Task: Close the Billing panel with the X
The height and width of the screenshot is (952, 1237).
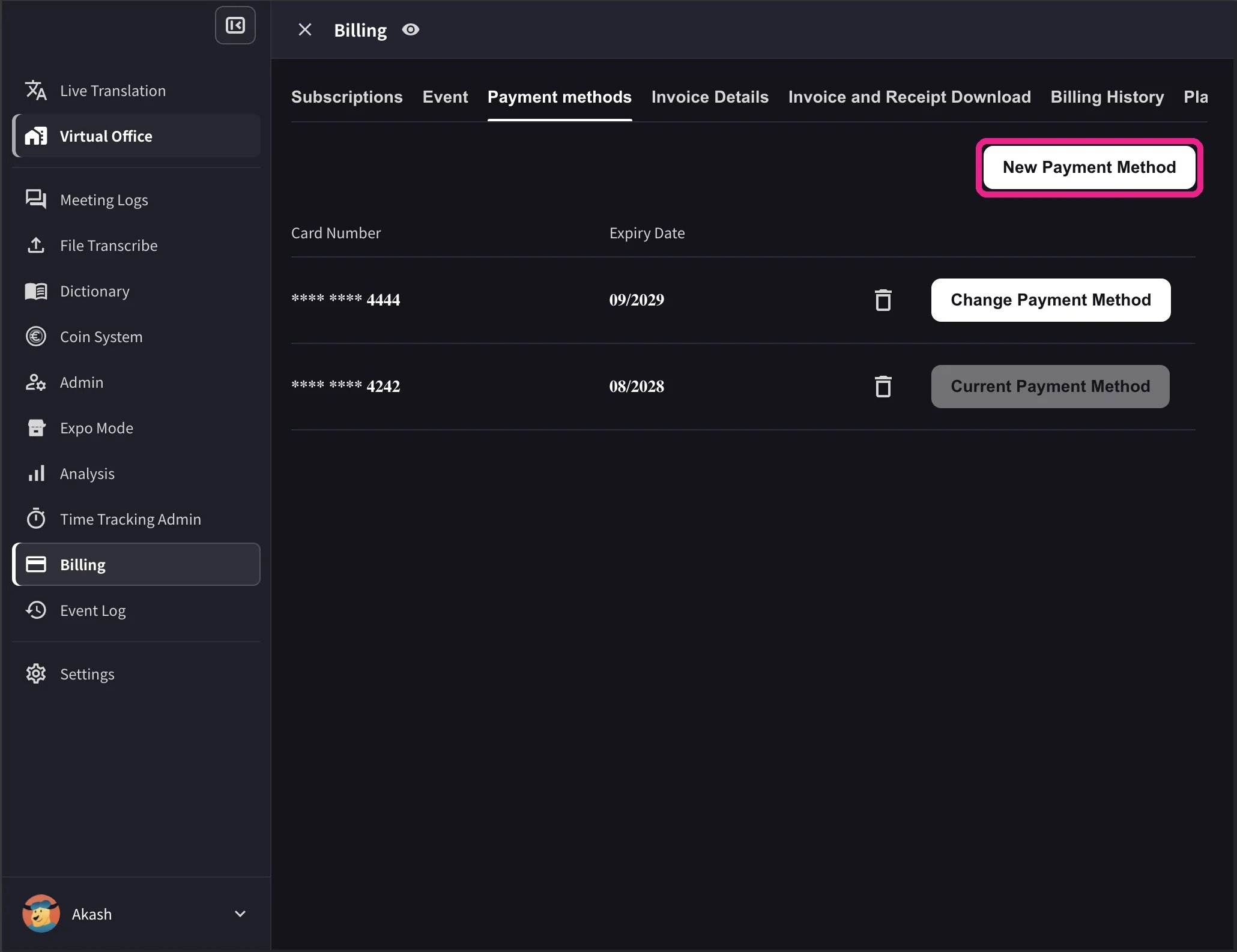Action: [x=305, y=29]
